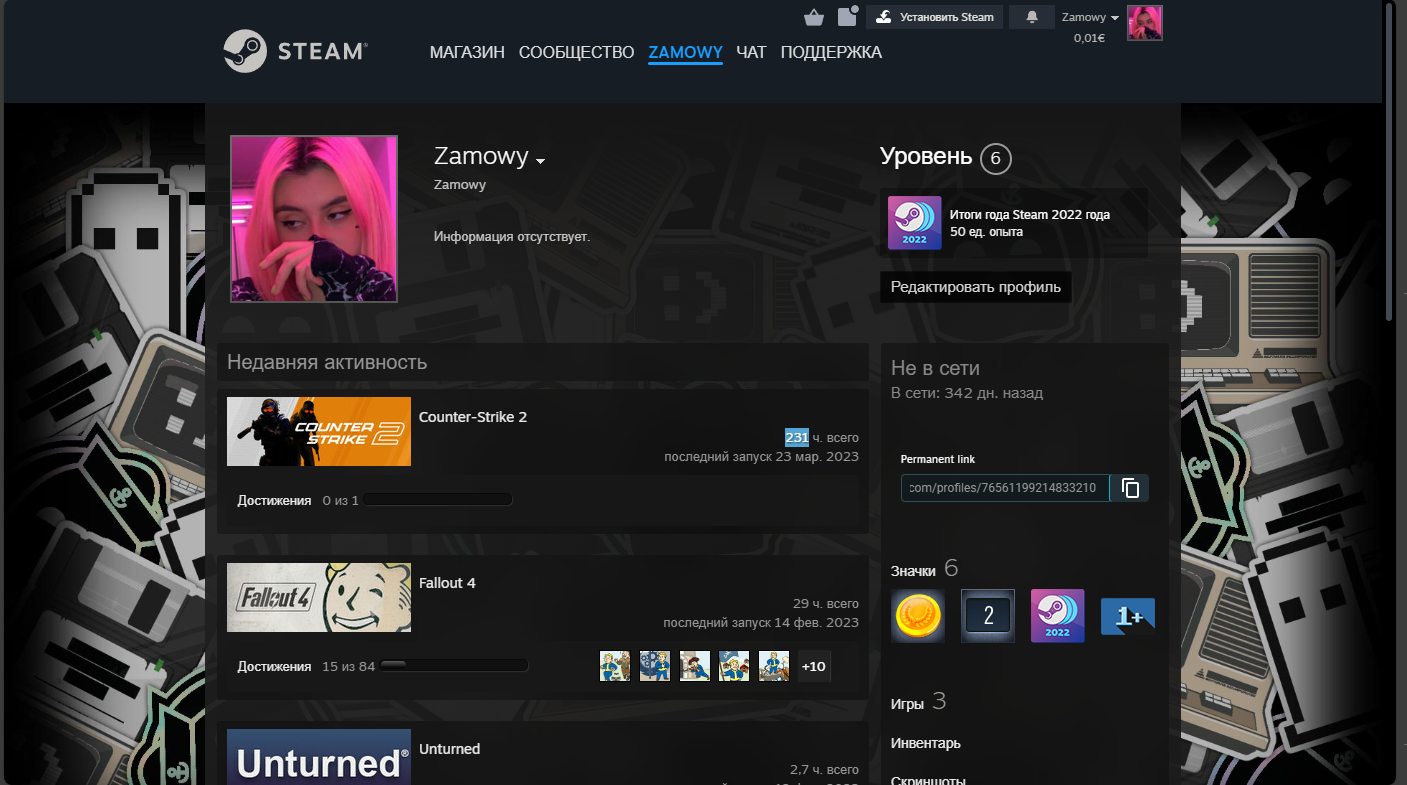Click '29 ч. всего' text
The image size is (1407, 785).
(826, 604)
